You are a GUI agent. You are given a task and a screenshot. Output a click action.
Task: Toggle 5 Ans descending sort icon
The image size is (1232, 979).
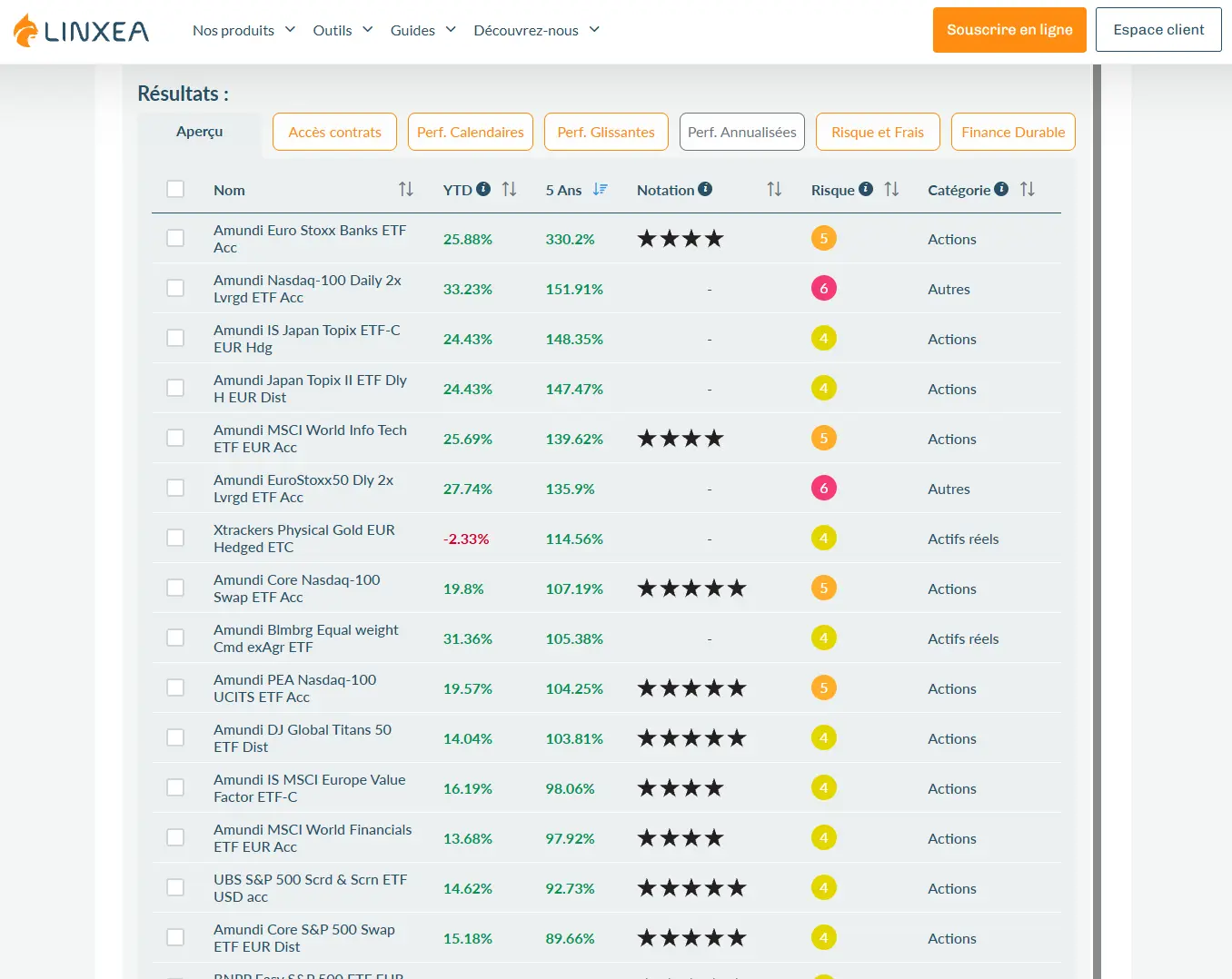click(600, 189)
